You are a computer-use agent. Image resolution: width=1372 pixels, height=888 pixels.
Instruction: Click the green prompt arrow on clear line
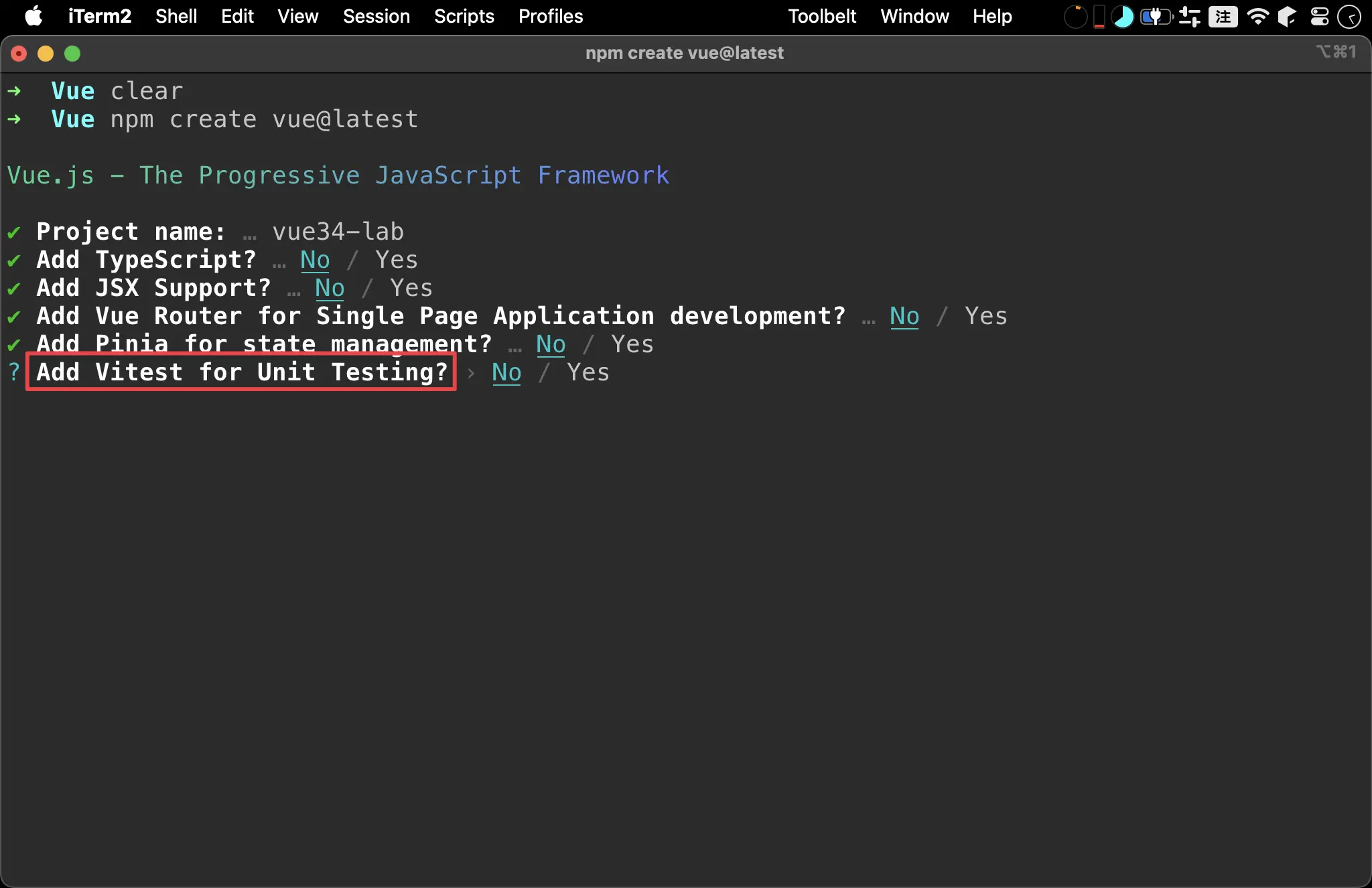pyautogui.click(x=14, y=91)
